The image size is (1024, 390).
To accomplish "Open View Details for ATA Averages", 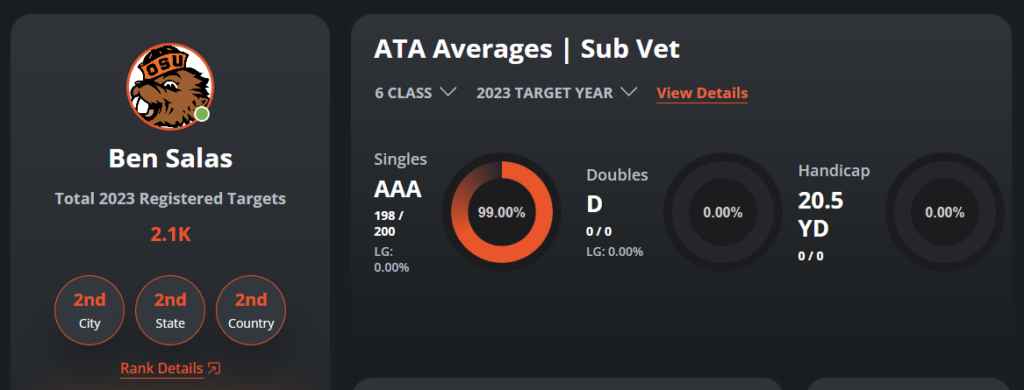I will 702,93.
